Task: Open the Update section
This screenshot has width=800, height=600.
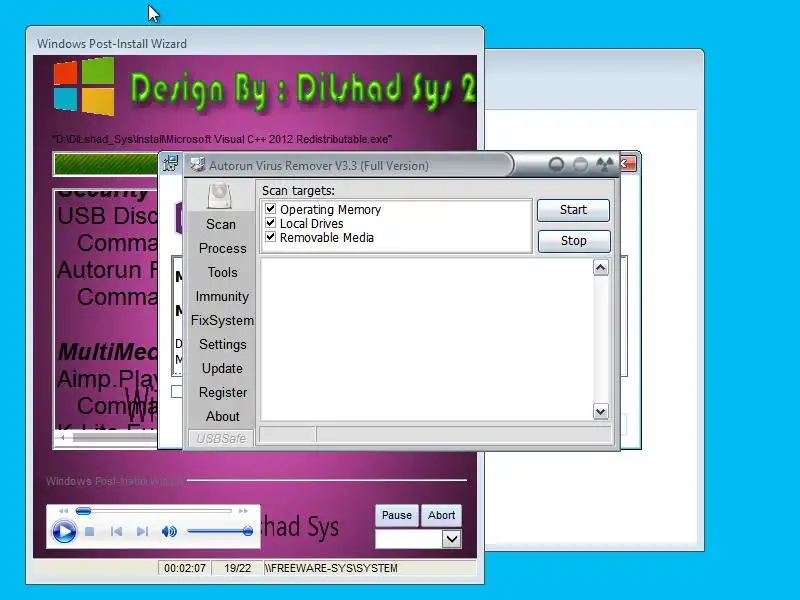Action: (x=222, y=368)
